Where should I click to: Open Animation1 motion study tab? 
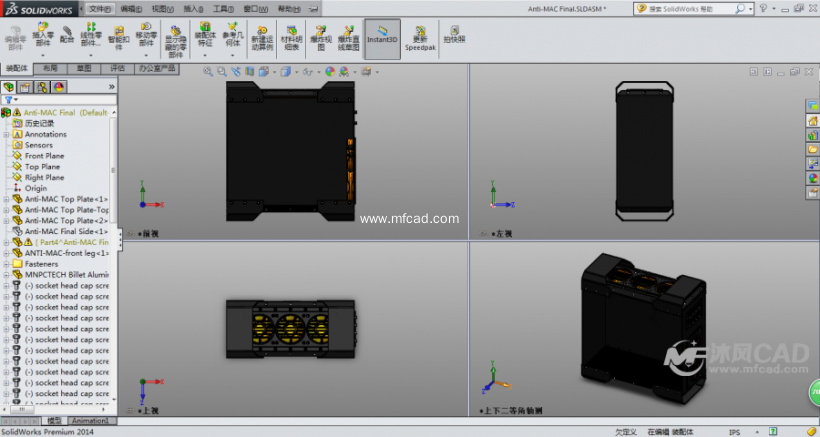[90, 421]
